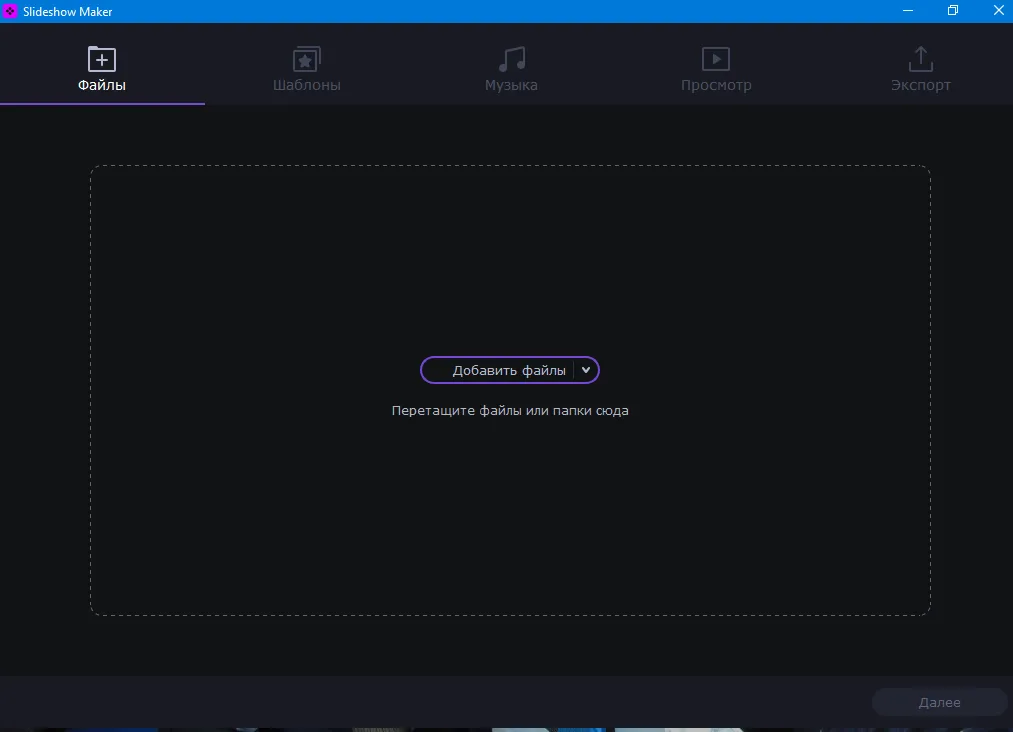Click the Музыка music note icon
The height and width of the screenshot is (732, 1013).
511,58
